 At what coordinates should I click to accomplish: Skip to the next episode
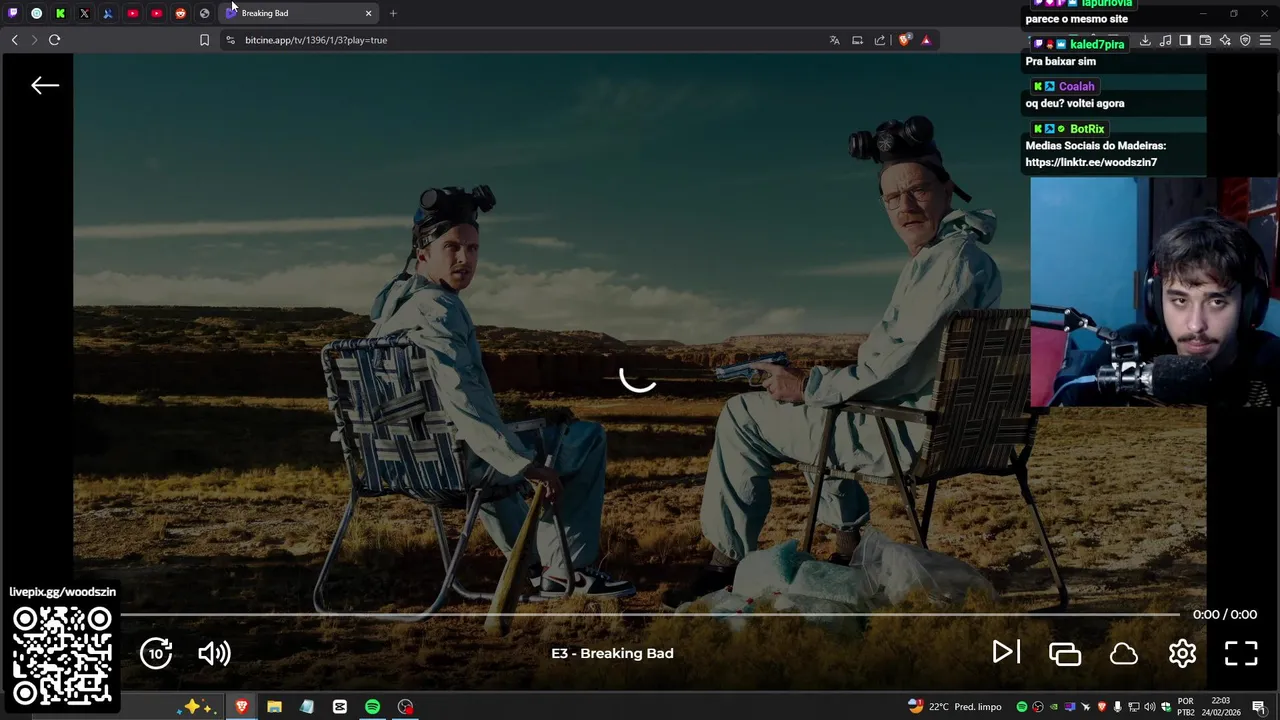coord(1006,652)
